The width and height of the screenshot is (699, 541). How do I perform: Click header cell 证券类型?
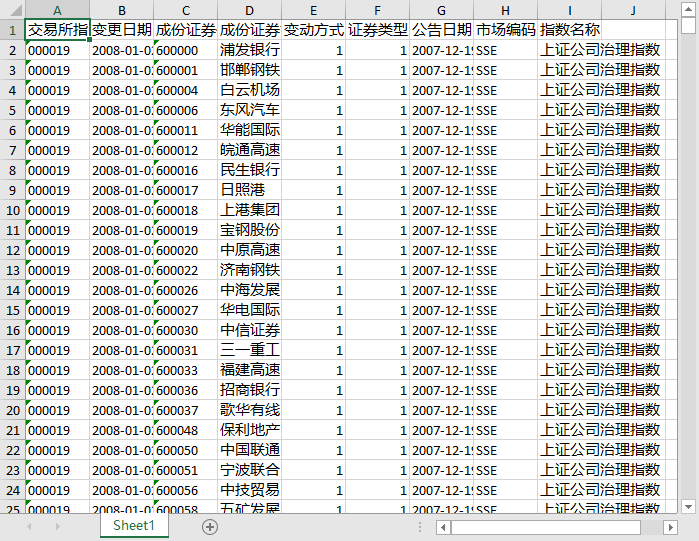(378, 30)
